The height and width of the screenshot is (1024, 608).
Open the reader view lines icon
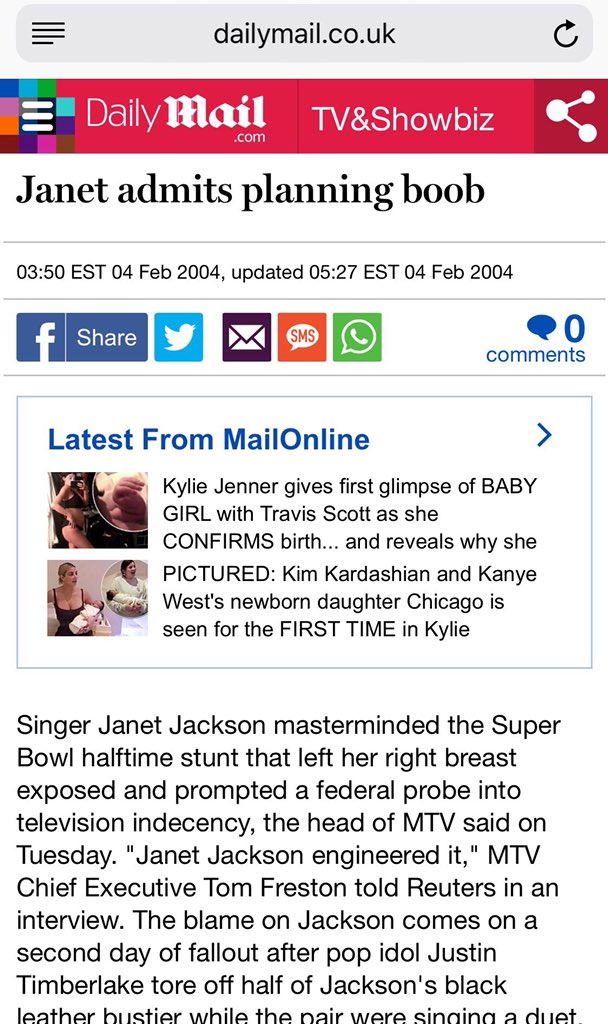coord(48,33)
